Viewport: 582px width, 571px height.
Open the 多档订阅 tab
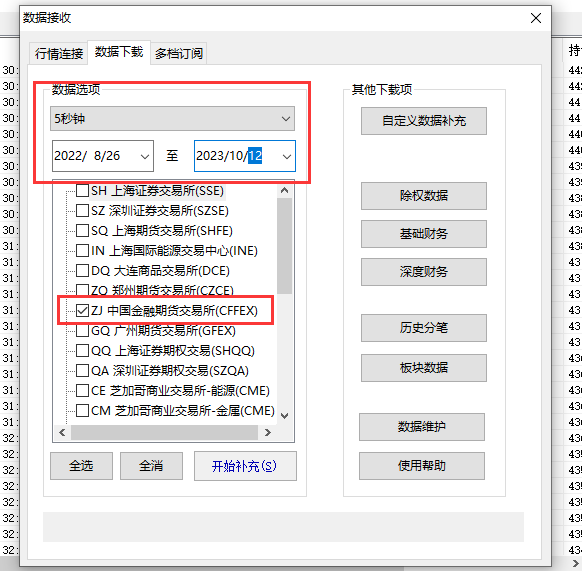point(179,53)
